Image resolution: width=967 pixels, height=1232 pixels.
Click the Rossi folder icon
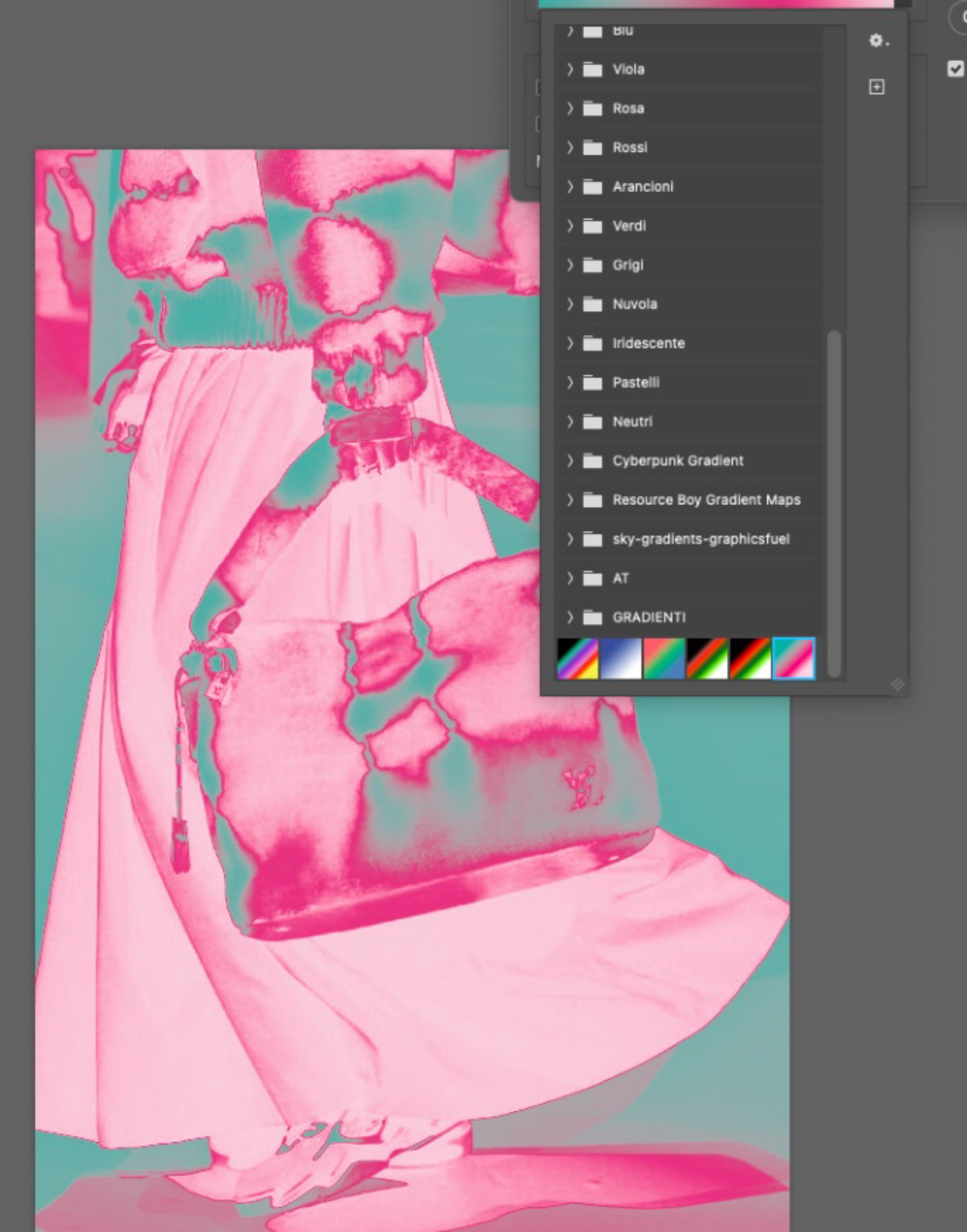click(592, 147)
